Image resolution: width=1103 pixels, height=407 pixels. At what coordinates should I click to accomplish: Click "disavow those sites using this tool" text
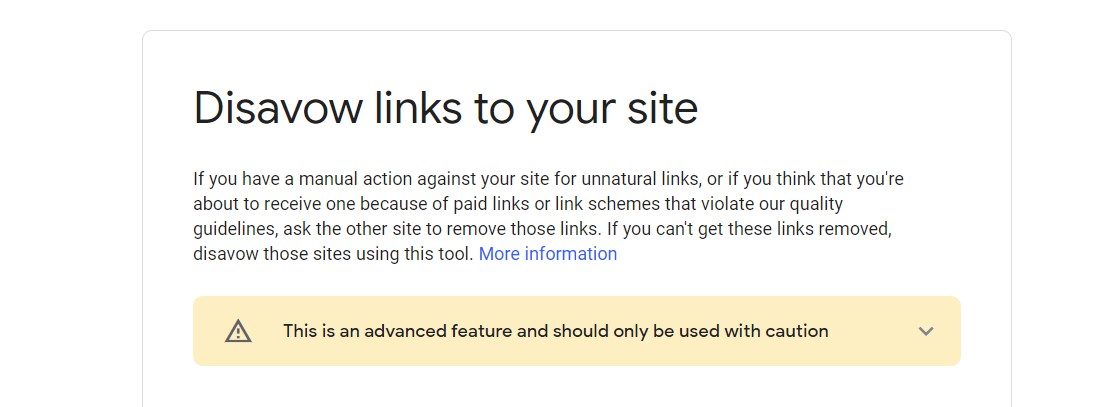point(332,254)
